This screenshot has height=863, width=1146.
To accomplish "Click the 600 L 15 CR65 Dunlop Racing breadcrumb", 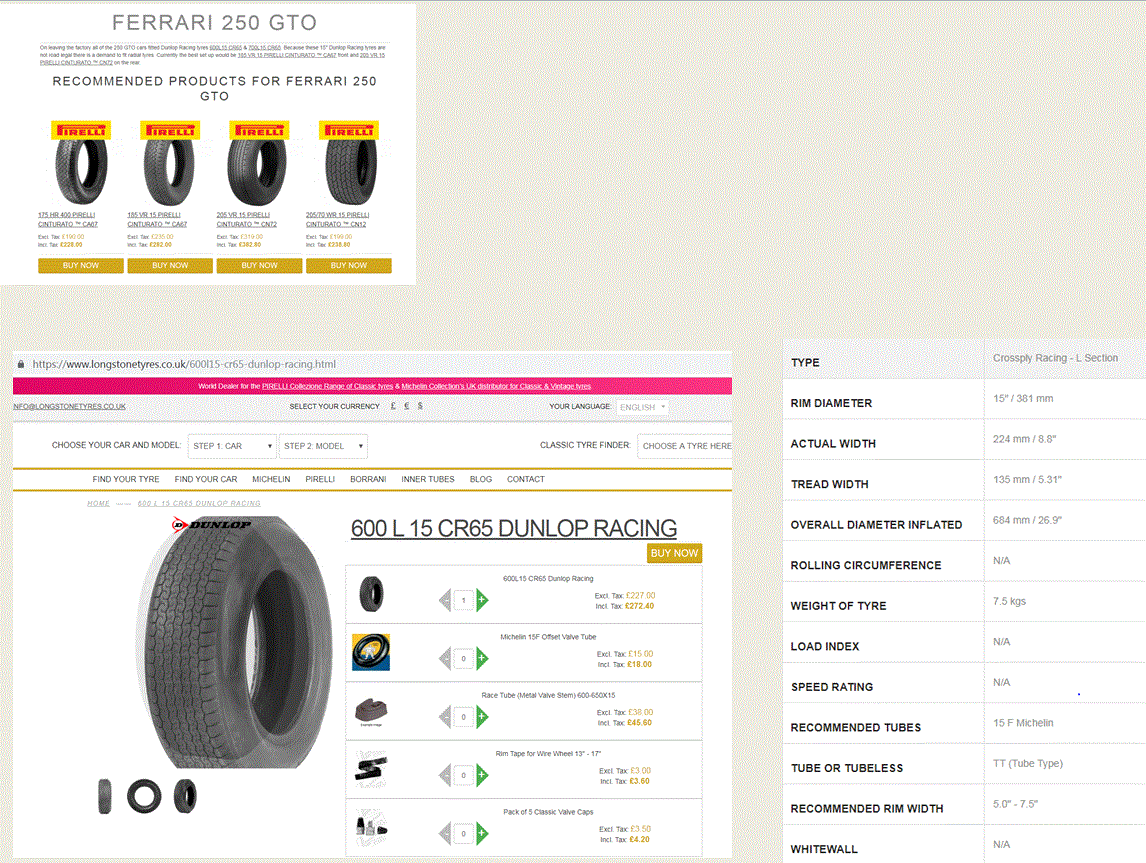I will pos(199,503).
